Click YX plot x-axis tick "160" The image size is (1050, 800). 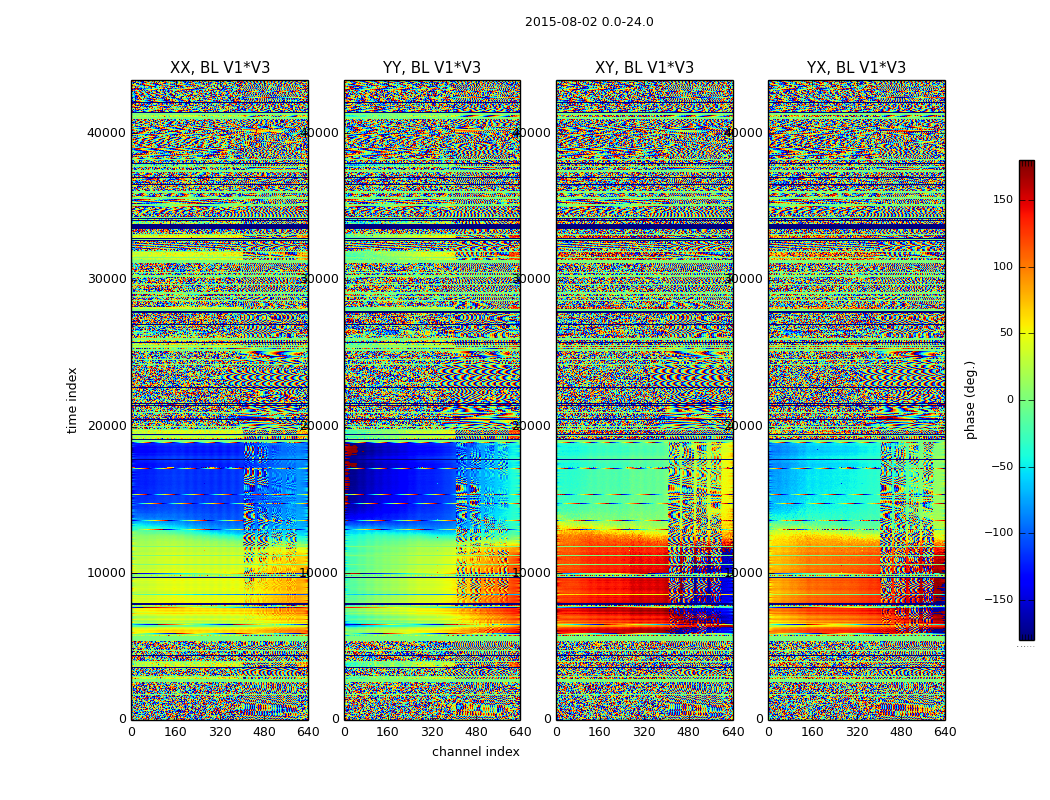(x=812, y=732)
